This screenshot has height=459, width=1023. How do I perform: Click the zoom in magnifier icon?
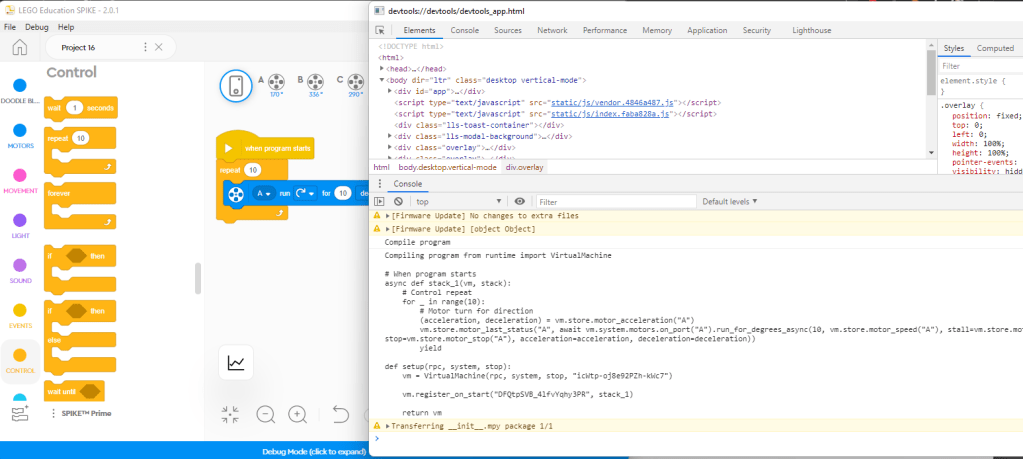[298, 413]
